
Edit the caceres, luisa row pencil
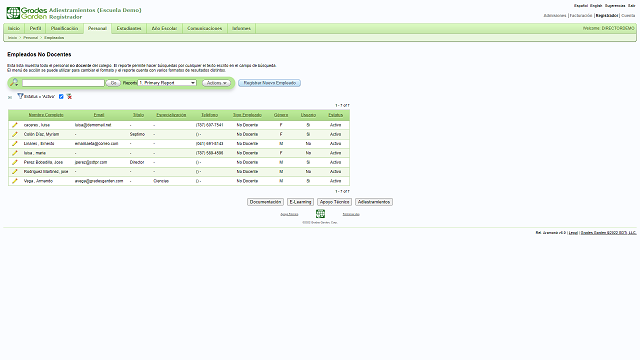click(x=15, y=125)
